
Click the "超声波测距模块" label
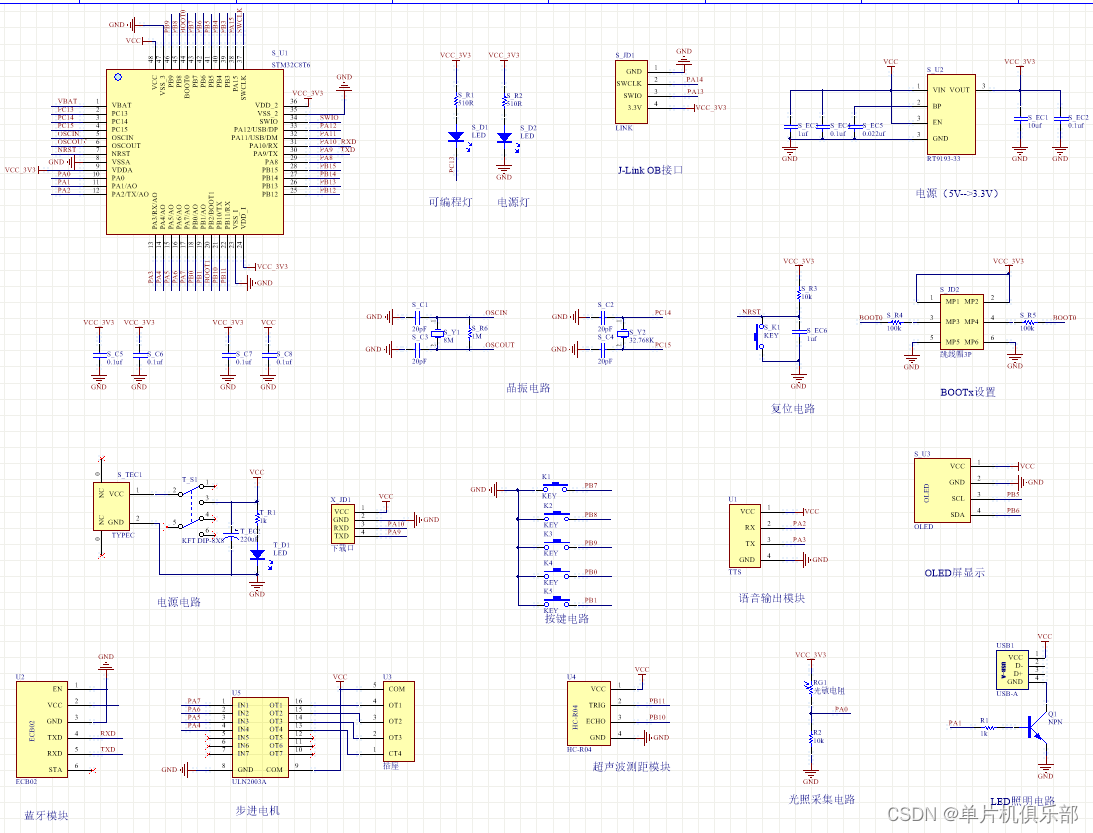click(632, 767)
